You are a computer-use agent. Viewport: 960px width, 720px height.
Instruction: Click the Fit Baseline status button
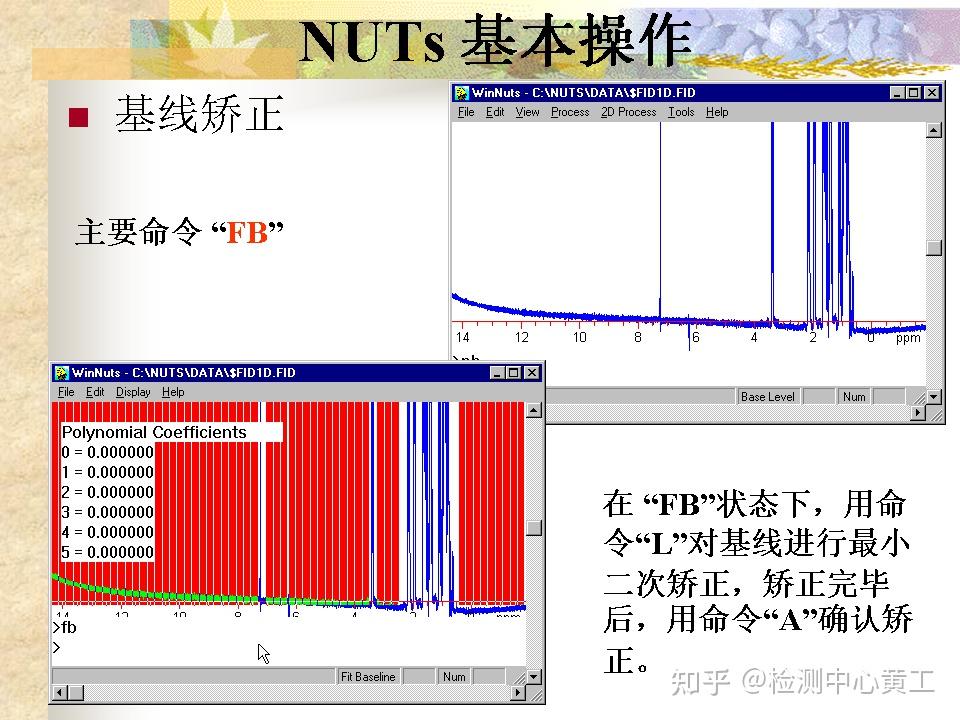pos(369,676)
